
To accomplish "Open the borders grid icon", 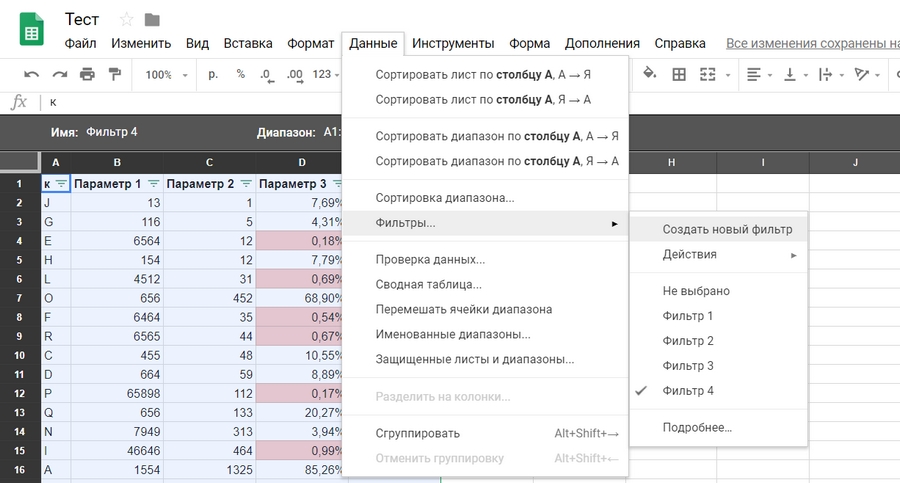I will (679, 74).
